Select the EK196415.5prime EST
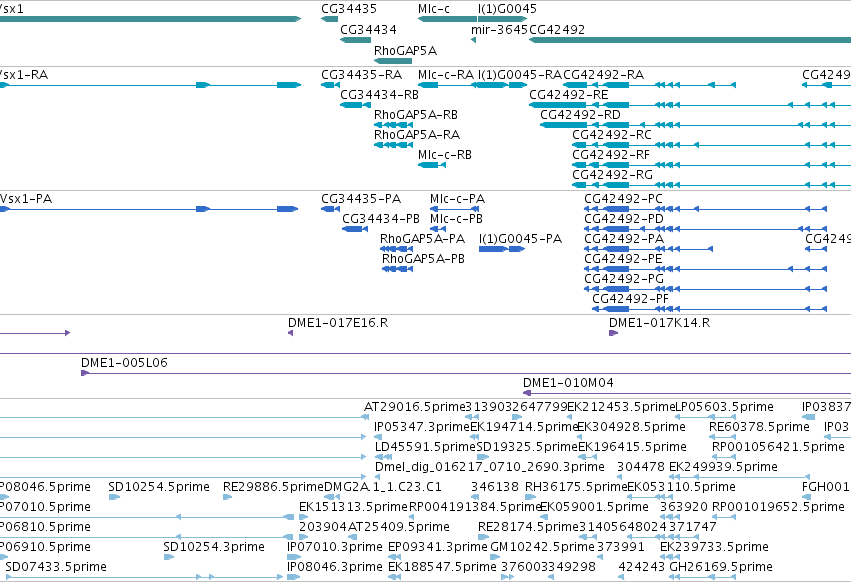Image resolution: width=851 pixels, height=582 pixels. pos(632,447)
